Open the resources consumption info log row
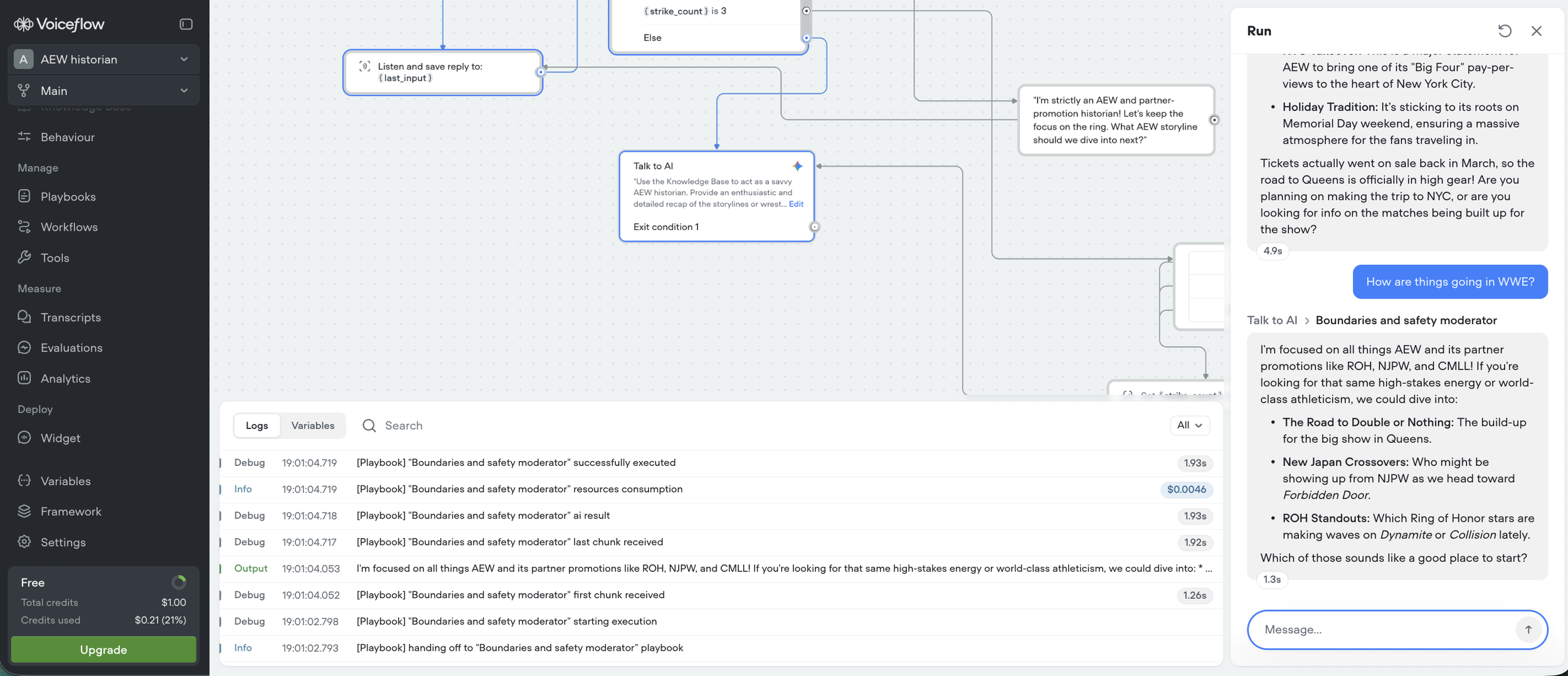The width and height of the screenshot is (1568, 676). [721, 489]
